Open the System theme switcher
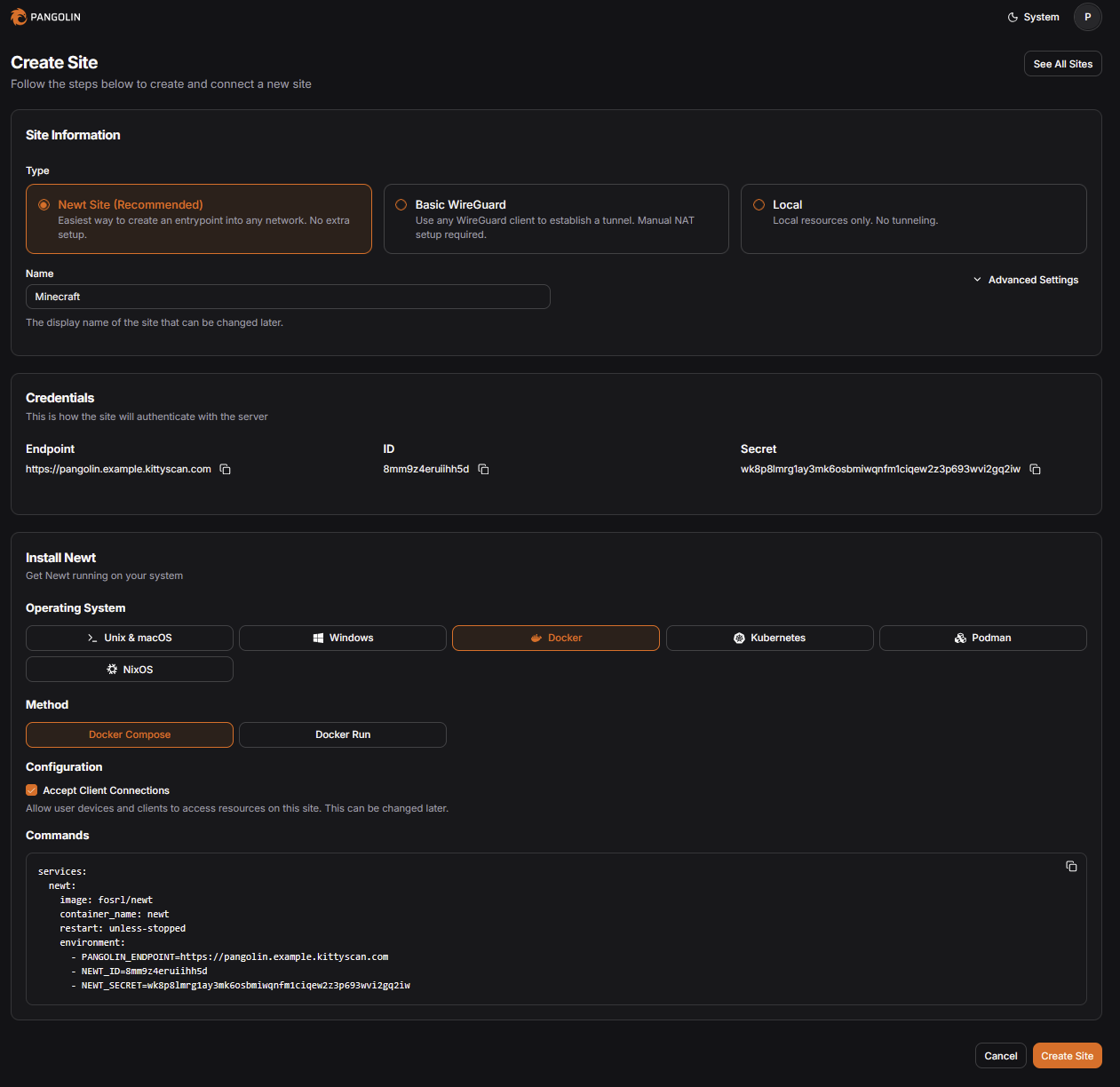1120x1087 pixels. pos(1033,16)
